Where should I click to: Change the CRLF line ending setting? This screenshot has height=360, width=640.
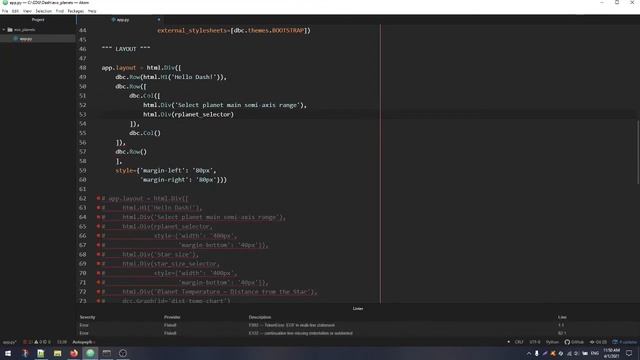[x=519, y=342]
